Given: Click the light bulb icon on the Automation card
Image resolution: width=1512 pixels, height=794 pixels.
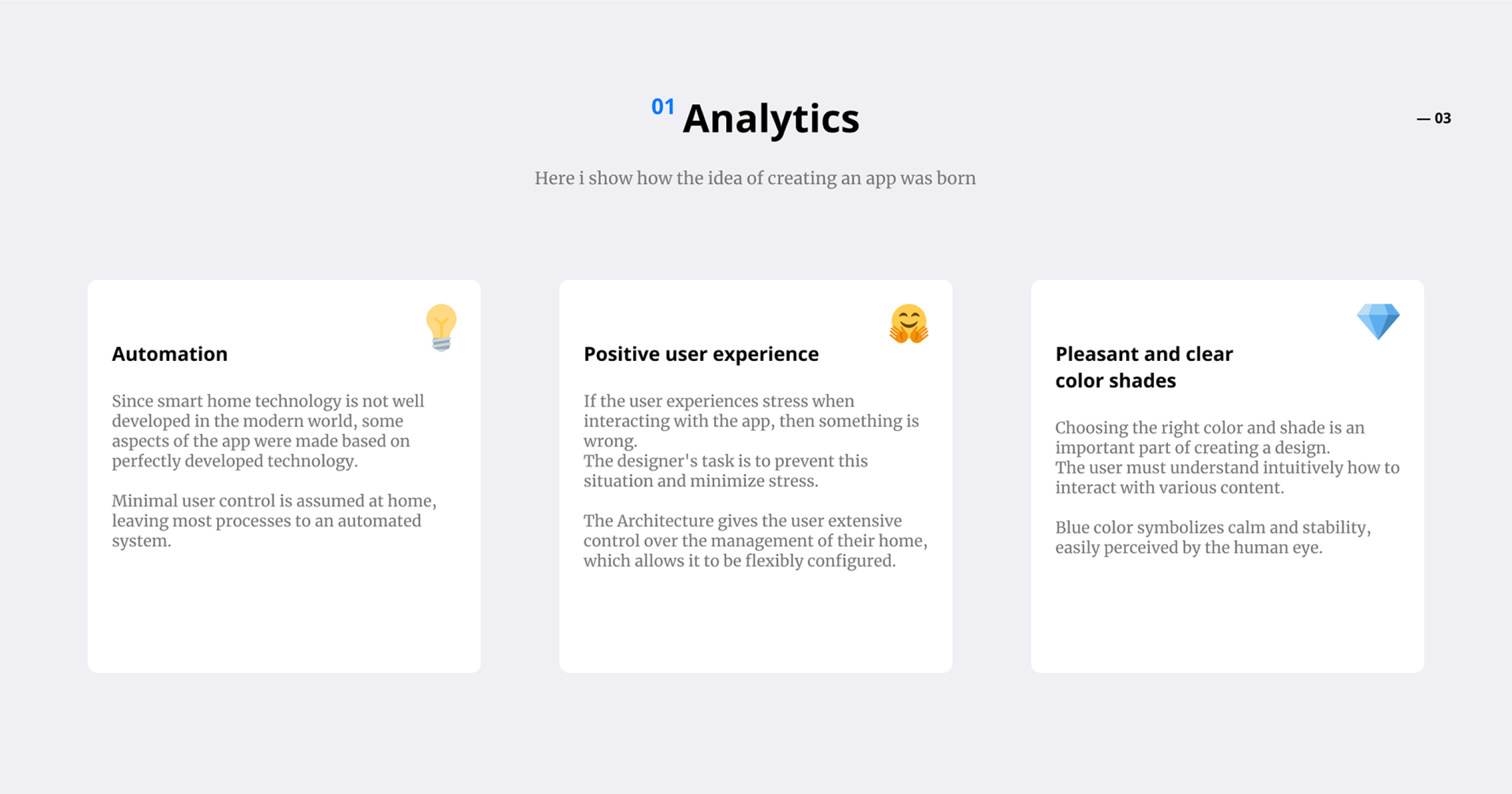Looking at the screenshot, I should pyautogui.click(x=441, y=328).
